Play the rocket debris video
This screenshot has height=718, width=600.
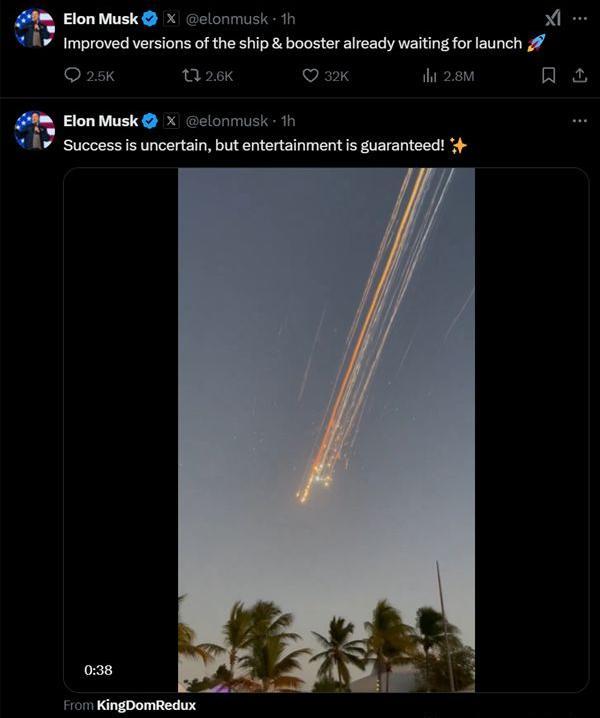click(x=326, y=430)
